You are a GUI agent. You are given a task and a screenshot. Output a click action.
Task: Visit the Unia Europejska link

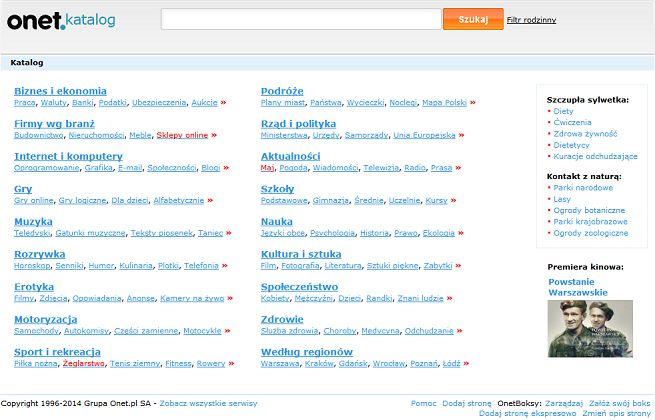point(424,135)
